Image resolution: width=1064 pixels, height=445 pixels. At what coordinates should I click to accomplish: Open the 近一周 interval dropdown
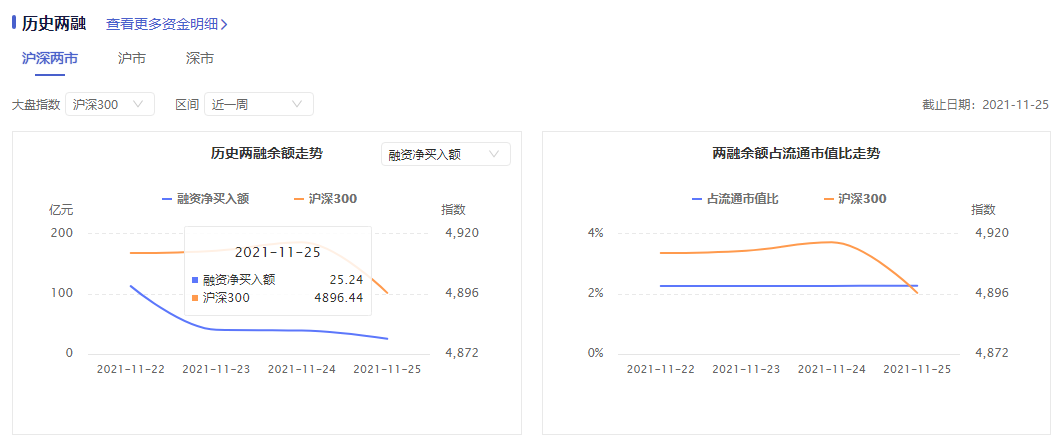coord(259,104)
